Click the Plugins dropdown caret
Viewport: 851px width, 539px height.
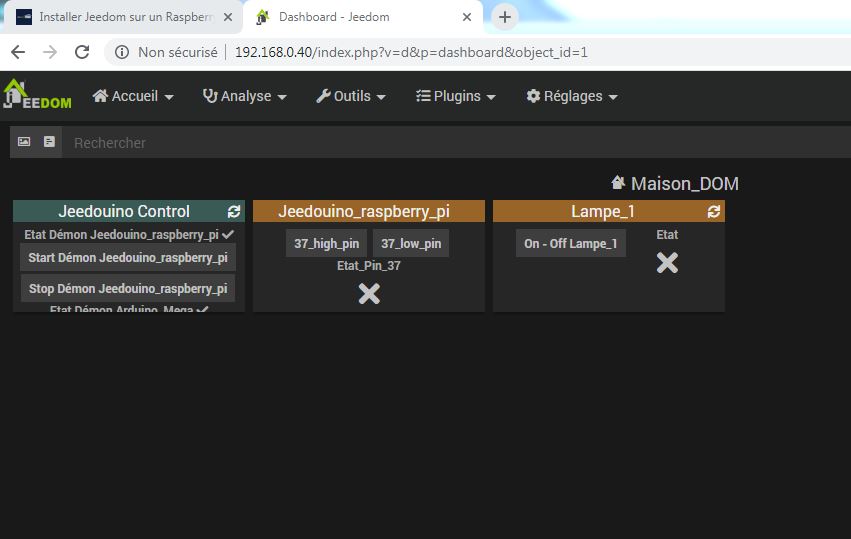click(491, 97)
